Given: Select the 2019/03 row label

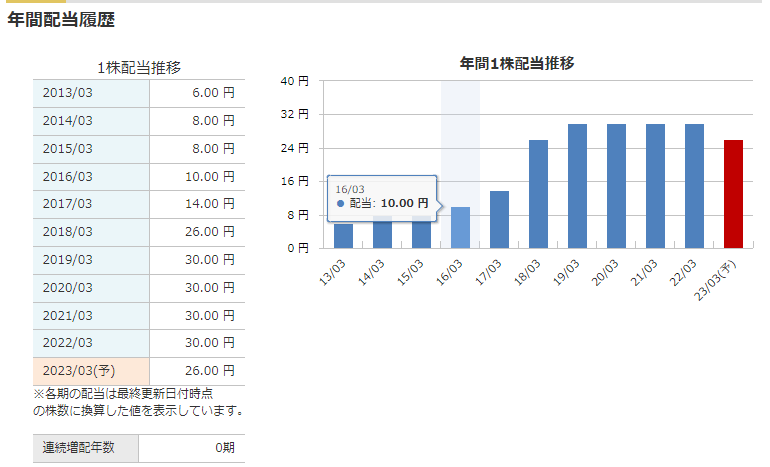Looking at the screenshot, I should [x=67, y=260].
